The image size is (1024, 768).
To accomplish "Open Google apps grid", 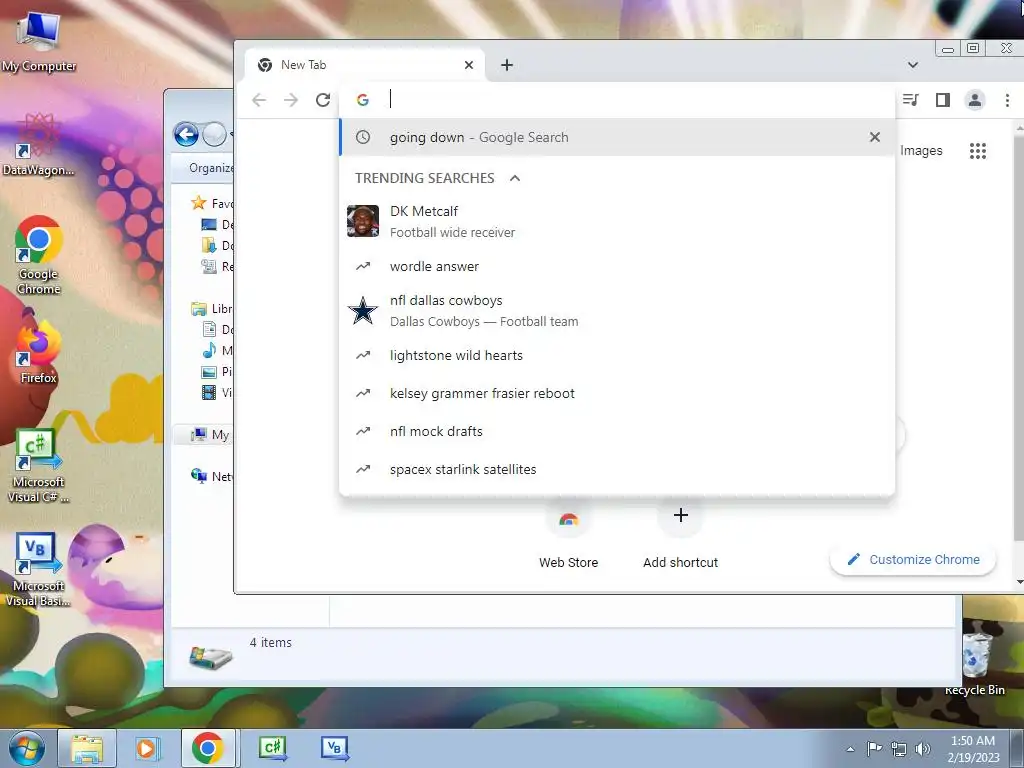I will (978, 151).
